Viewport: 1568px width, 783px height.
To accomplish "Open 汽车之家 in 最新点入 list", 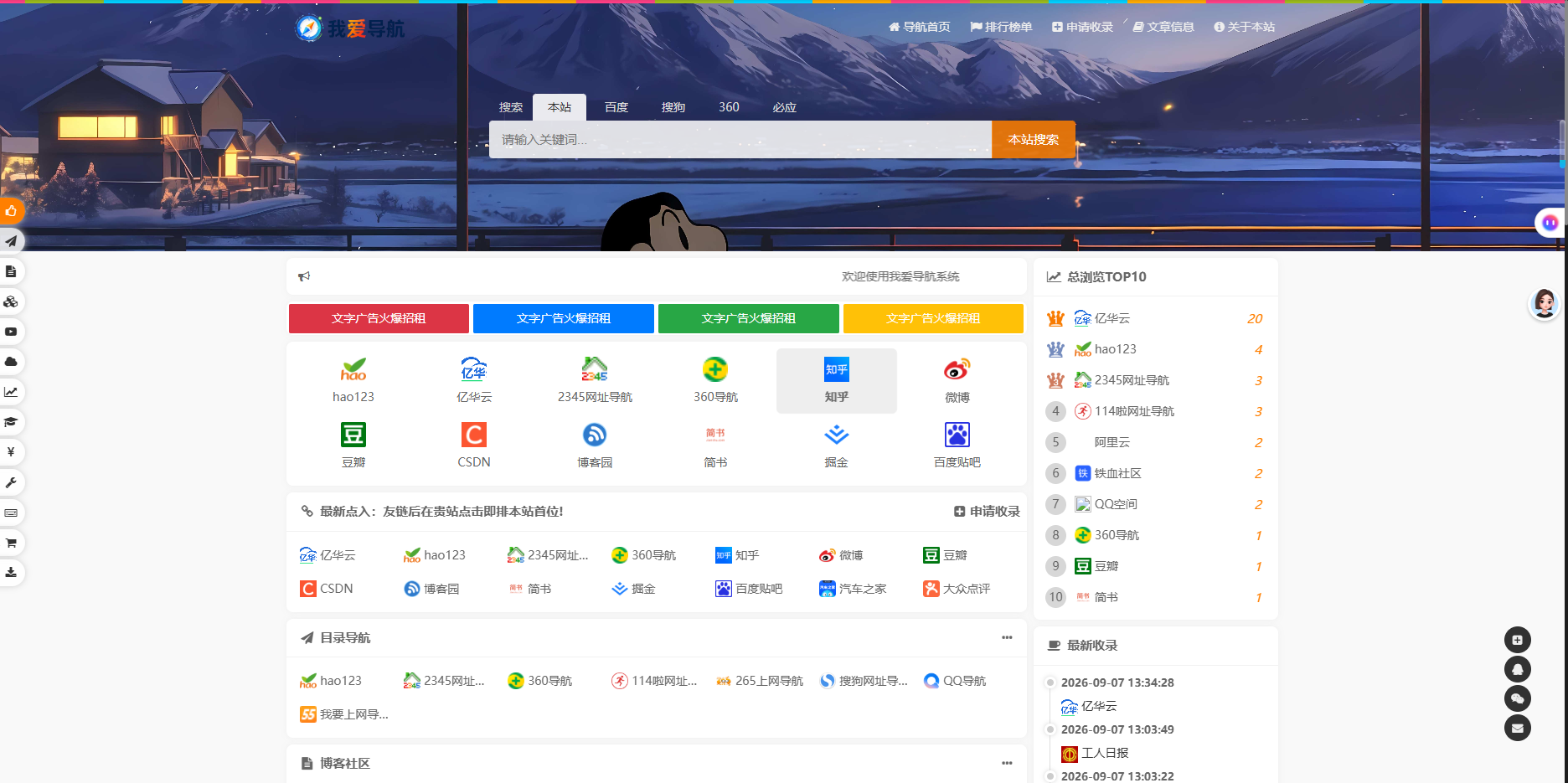I will point(853,589).
